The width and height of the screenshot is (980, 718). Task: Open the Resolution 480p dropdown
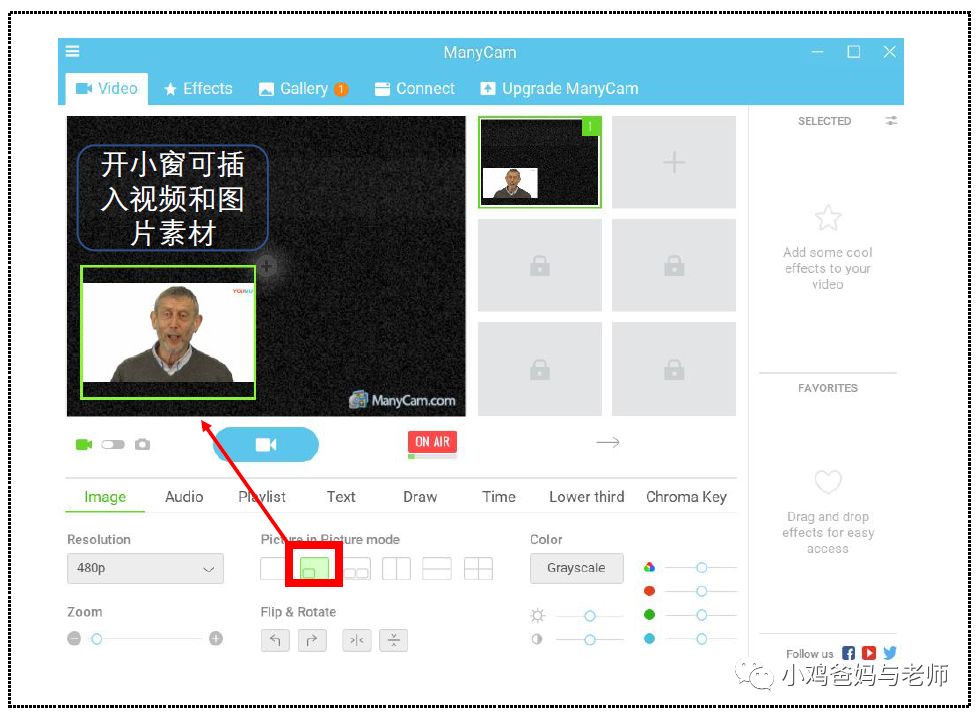[145, 569]
